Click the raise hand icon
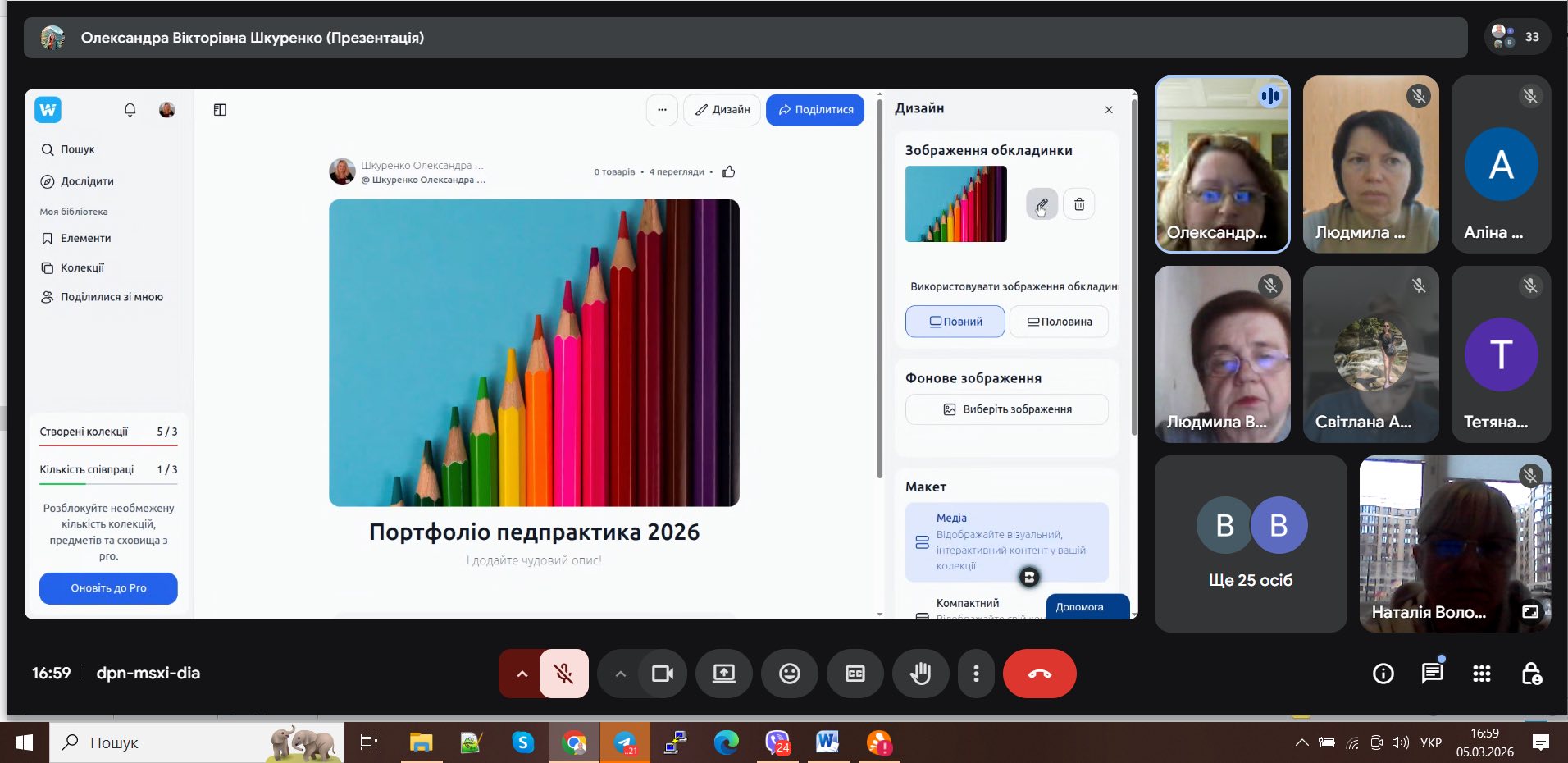This screenshot has height=763, width=1568. pos(920,674)
